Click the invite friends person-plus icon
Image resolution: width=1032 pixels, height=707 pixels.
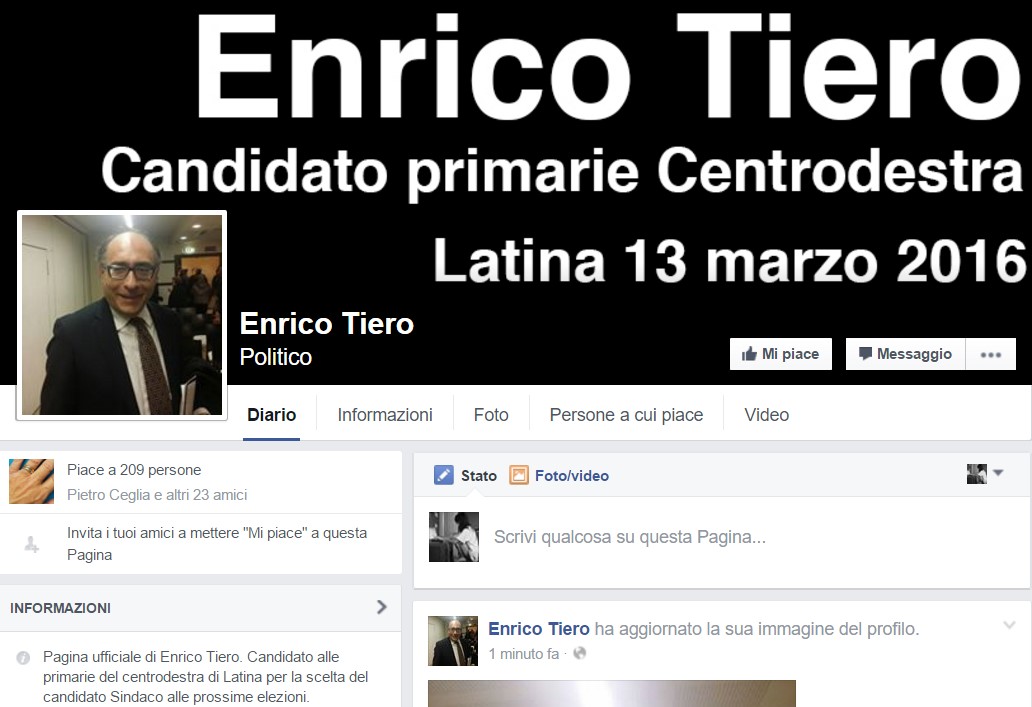32,544
